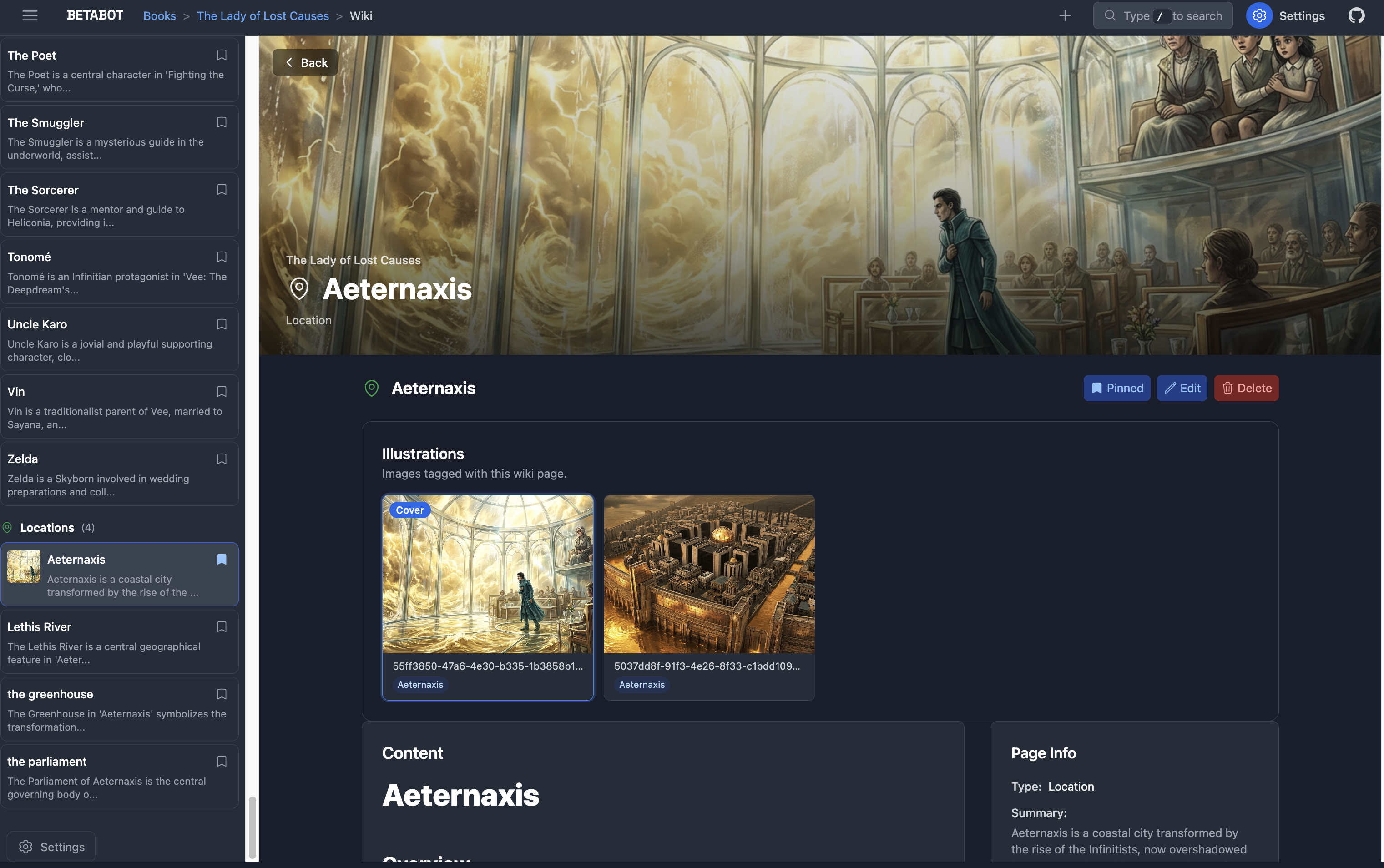Toggle bookmark on the parliament entry

pyautogui.click(x=222, y=761)
